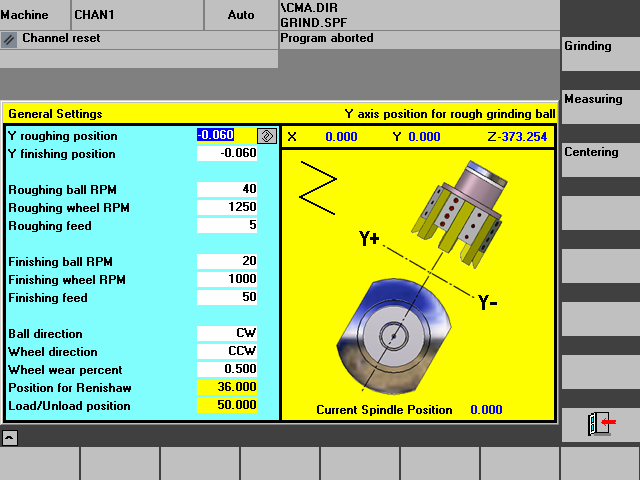
Task: Select the Finishing ball RPM field
Action: 227,261
